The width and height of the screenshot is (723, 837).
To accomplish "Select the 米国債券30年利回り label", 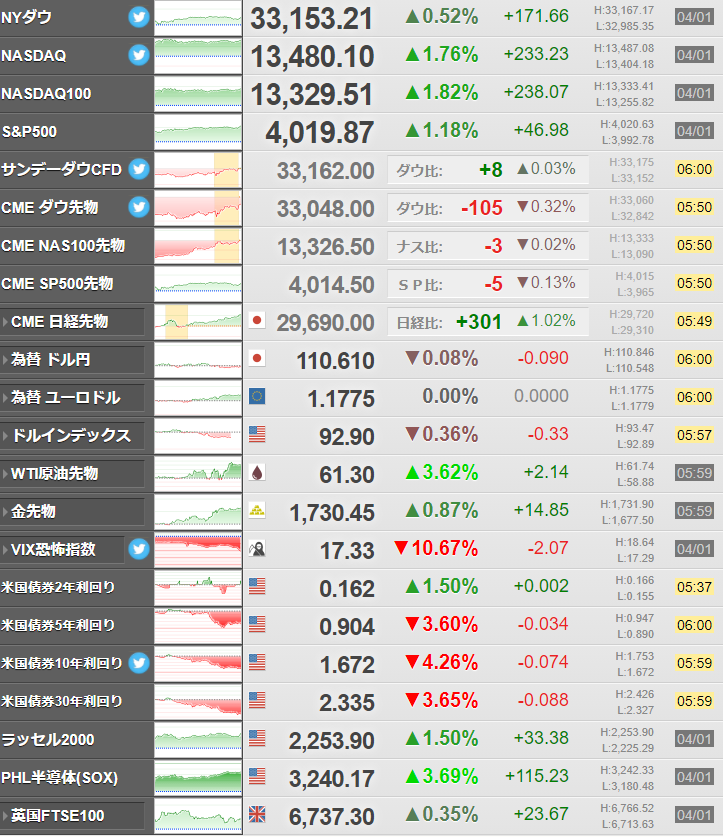I will [x=62, y=701].
